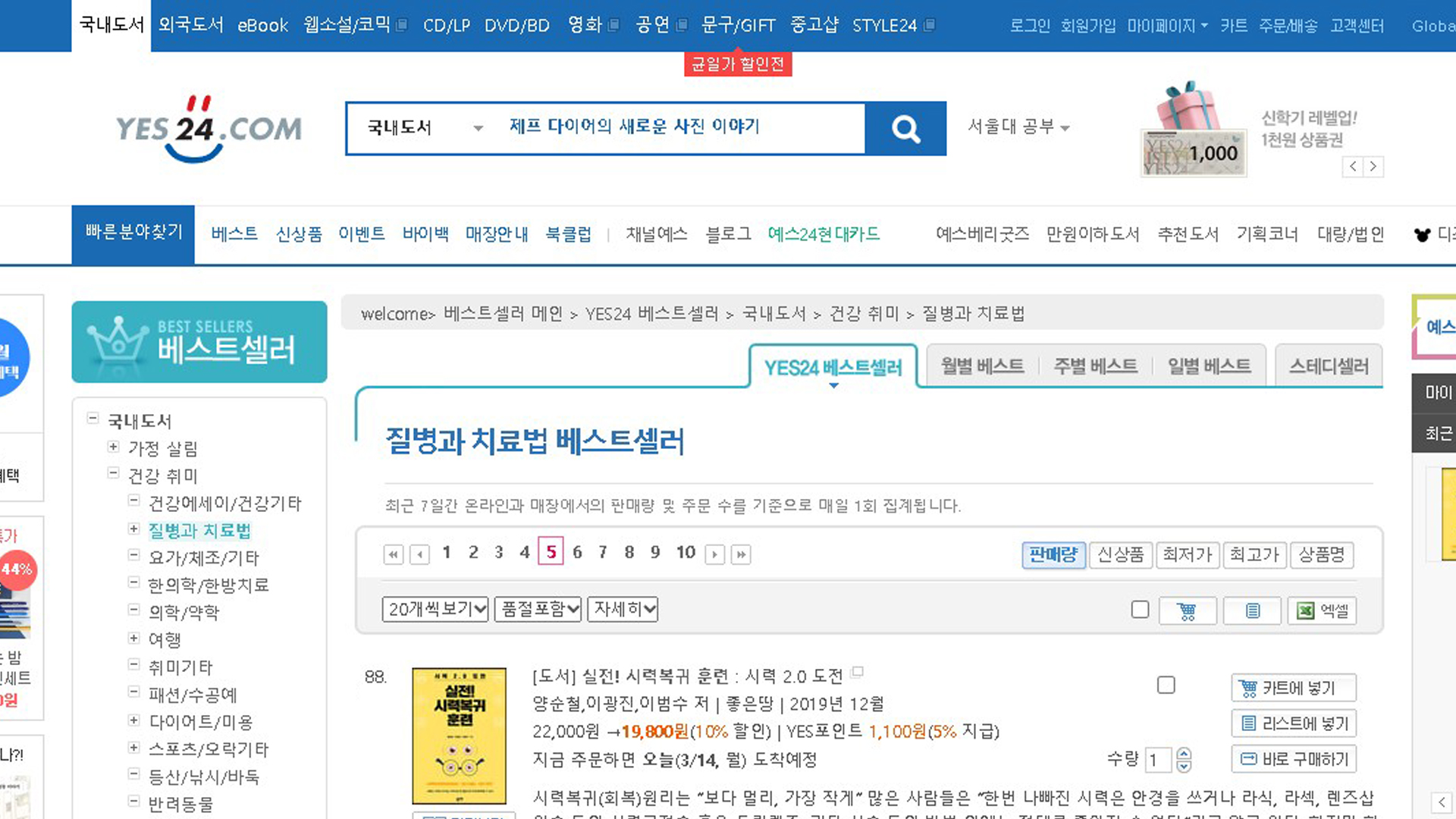Open 자세히 view dropdown
This screenshot has height=819, width=1456.
623,609
